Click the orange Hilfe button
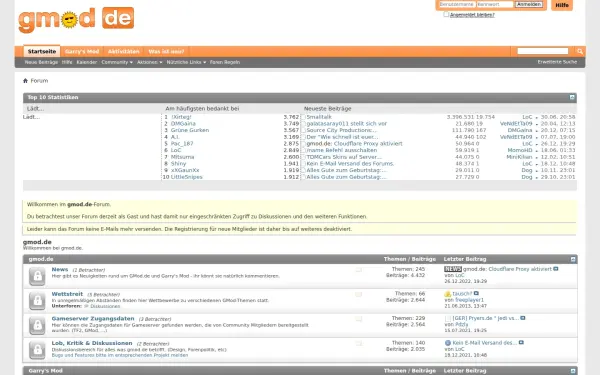 point(562,5)
